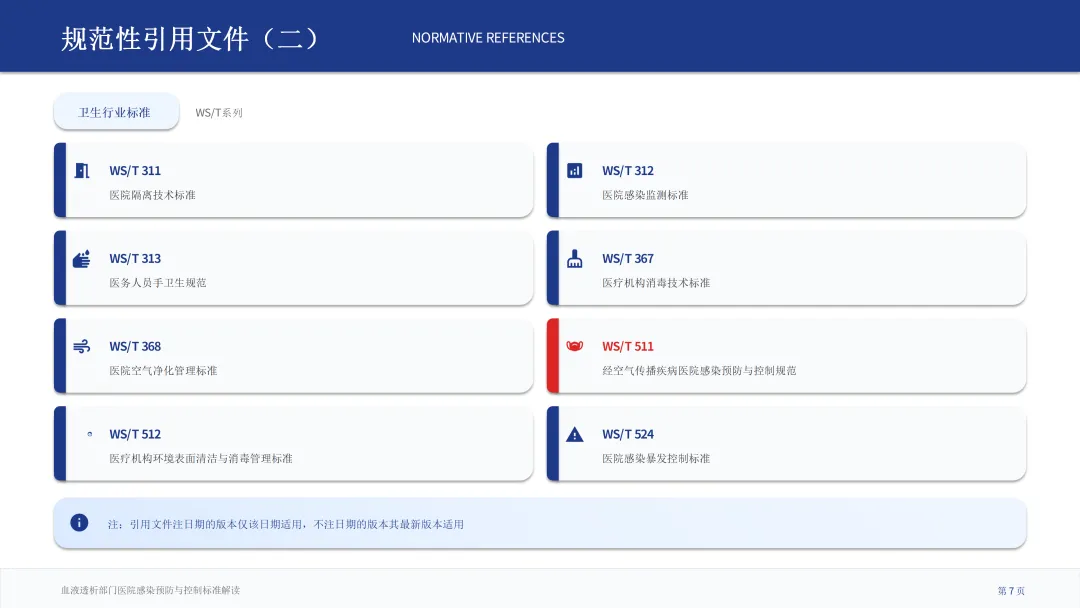Click the bar chart icon beside WS/T 312

click(574, 171)
